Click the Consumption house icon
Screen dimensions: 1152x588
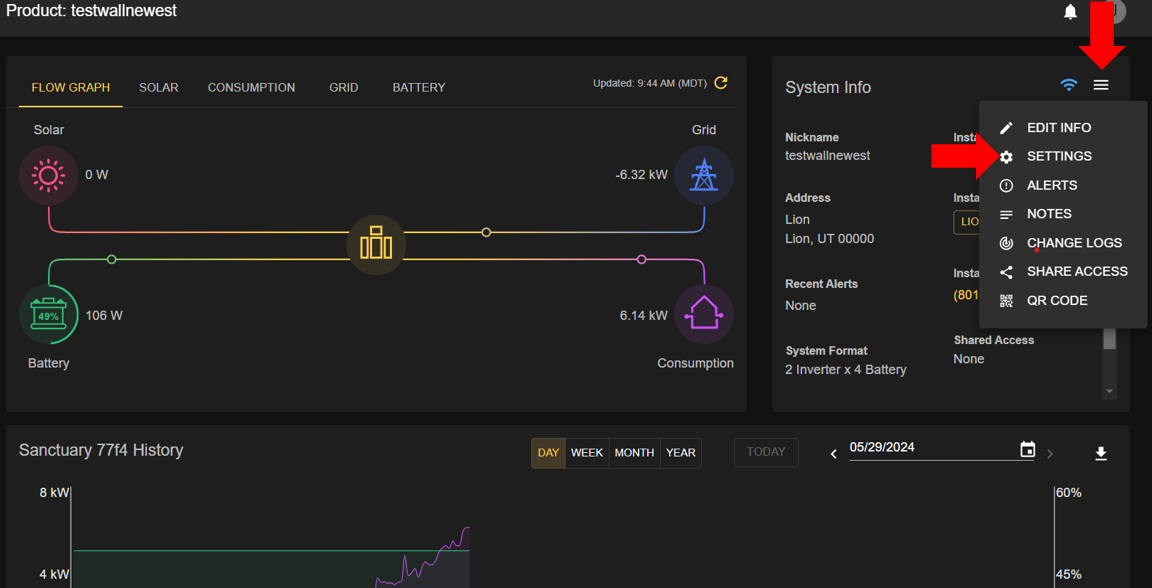pos(704,314)
